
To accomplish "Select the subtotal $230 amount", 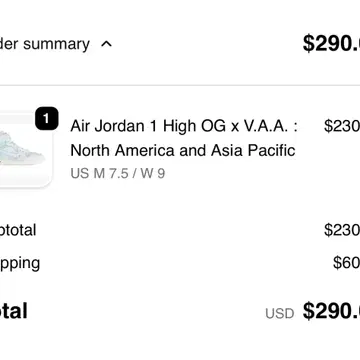I will 342,230.
